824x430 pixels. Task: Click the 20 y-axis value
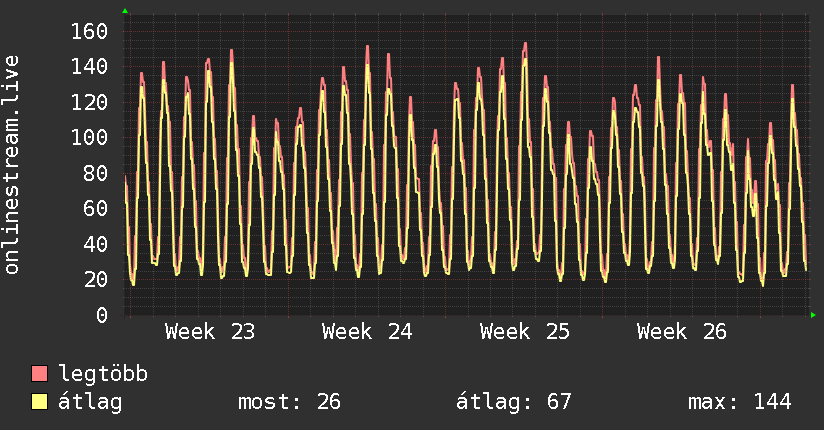point(96,280)
